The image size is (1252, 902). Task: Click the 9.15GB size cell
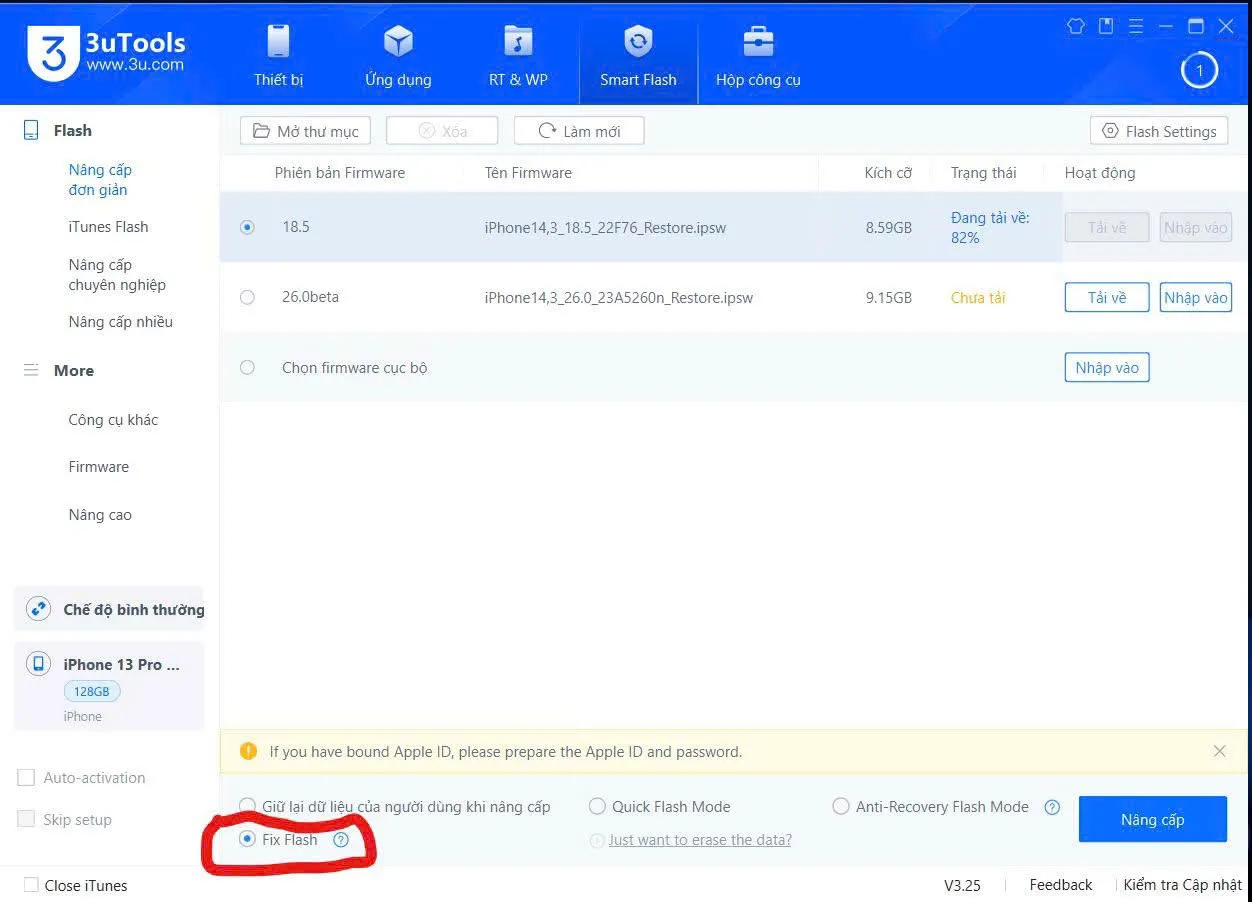point(888,297)
